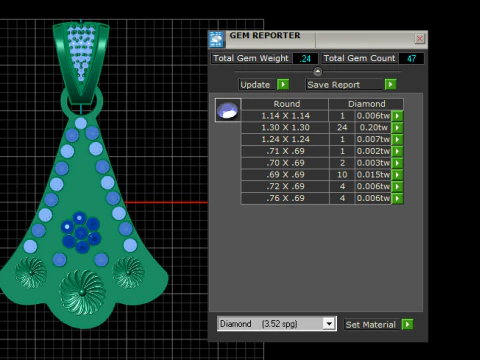Click the Gem Reporter title bar
480x360 pixels.
tap(318, 39)
